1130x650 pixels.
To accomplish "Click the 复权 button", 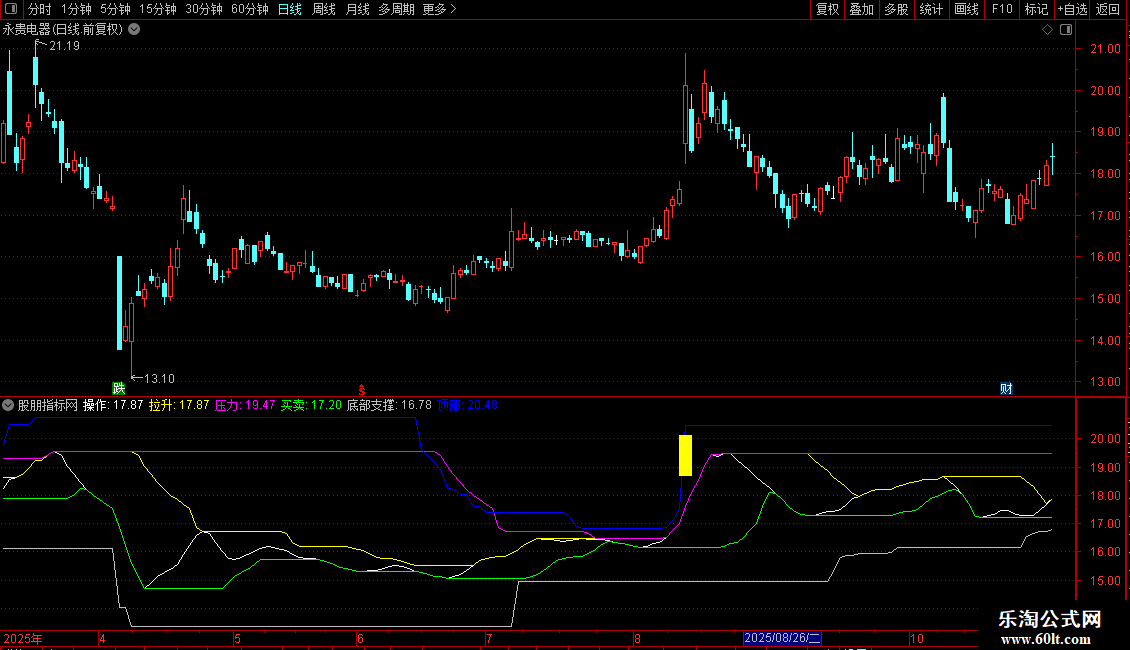I will point(827,9).
